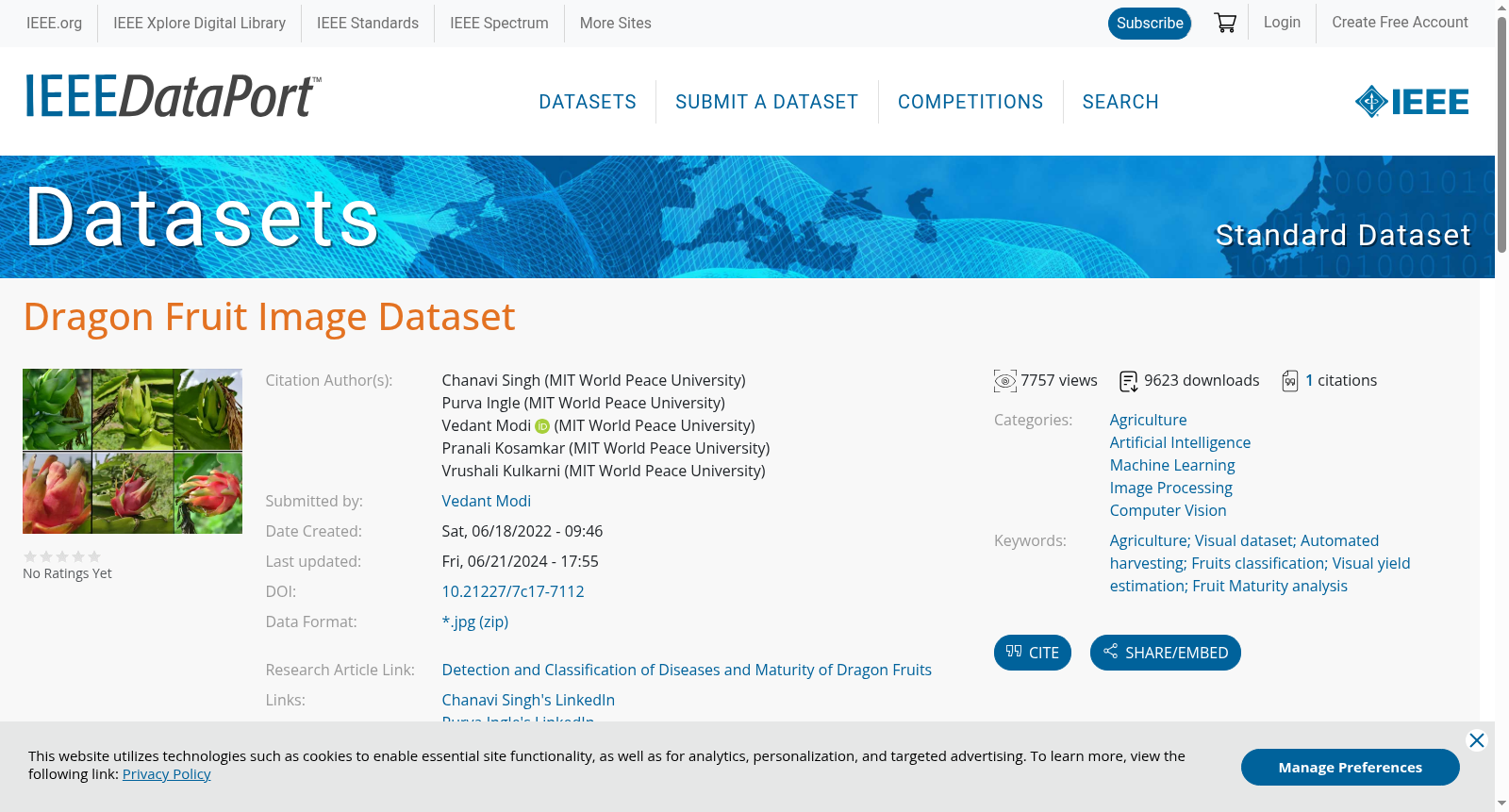This screenshot has width=1509, height=812.
Task: Click the Last updated value 06/21/2024
Action: click(x=521, y=562)
